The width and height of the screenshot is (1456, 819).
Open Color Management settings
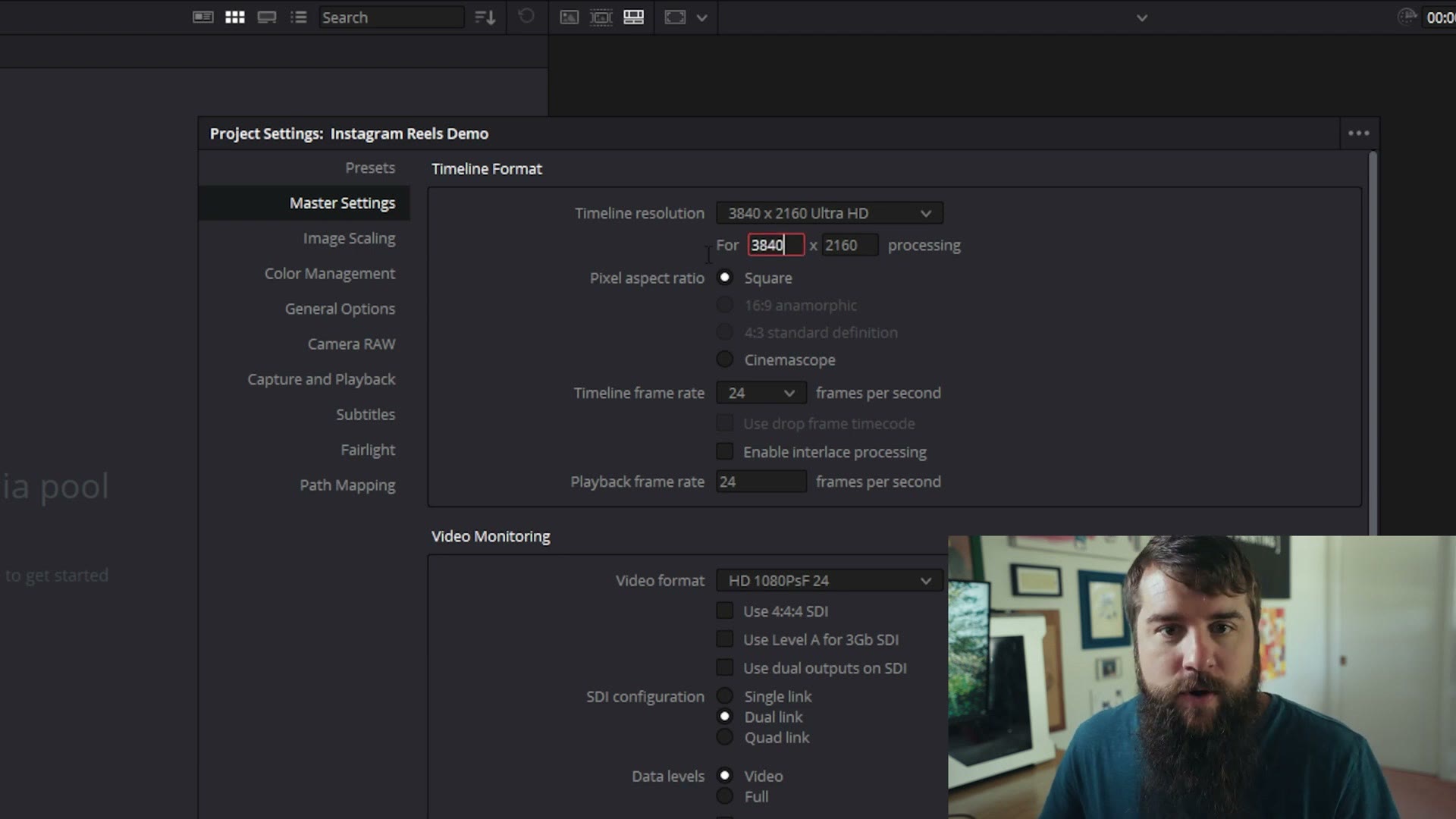[329, 274]
